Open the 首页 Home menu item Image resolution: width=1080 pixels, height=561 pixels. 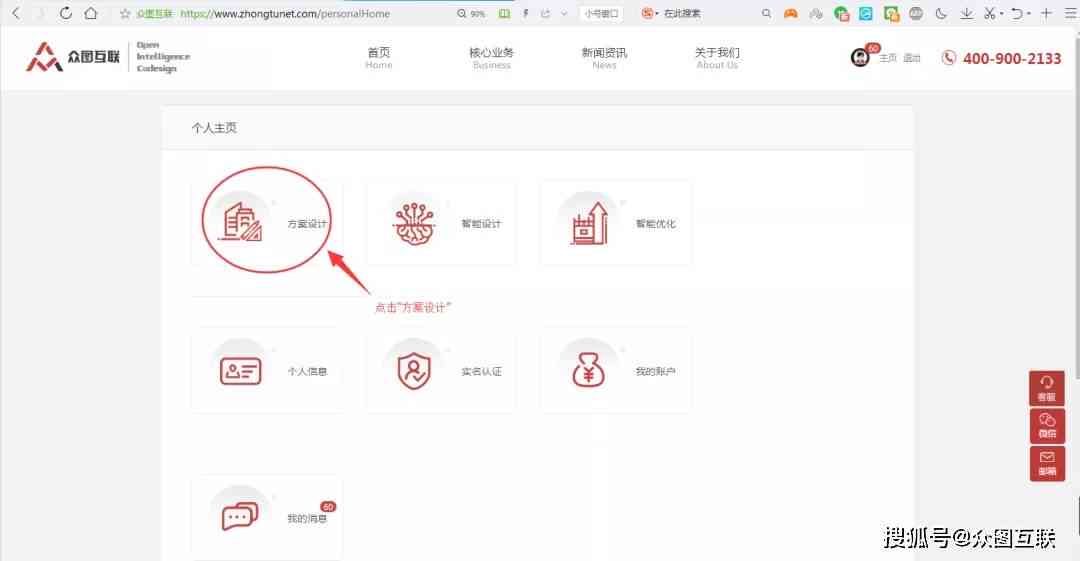point(379,58)
